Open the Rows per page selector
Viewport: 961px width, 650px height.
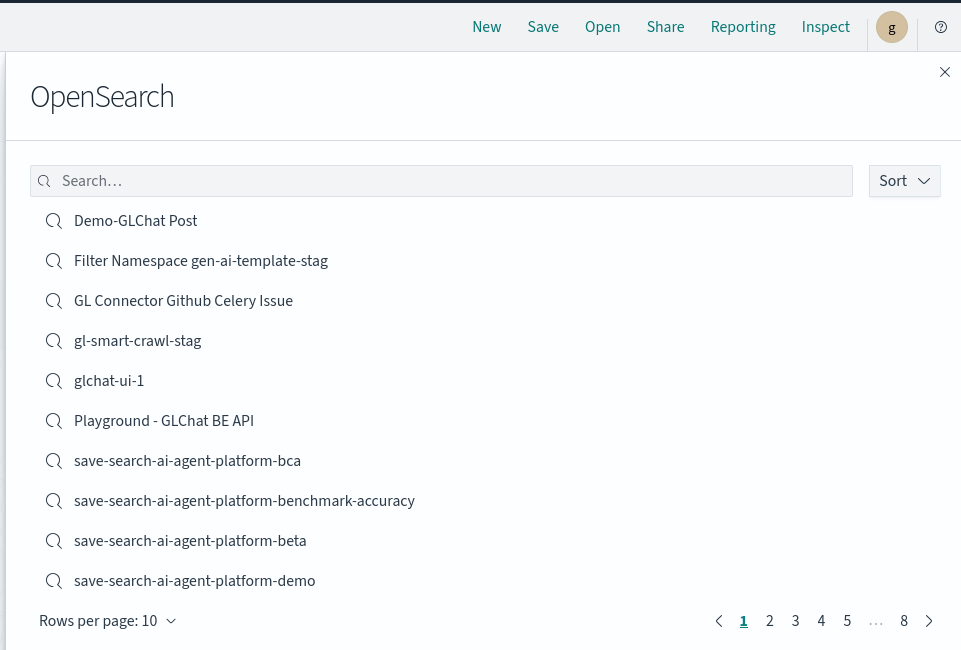107,621
